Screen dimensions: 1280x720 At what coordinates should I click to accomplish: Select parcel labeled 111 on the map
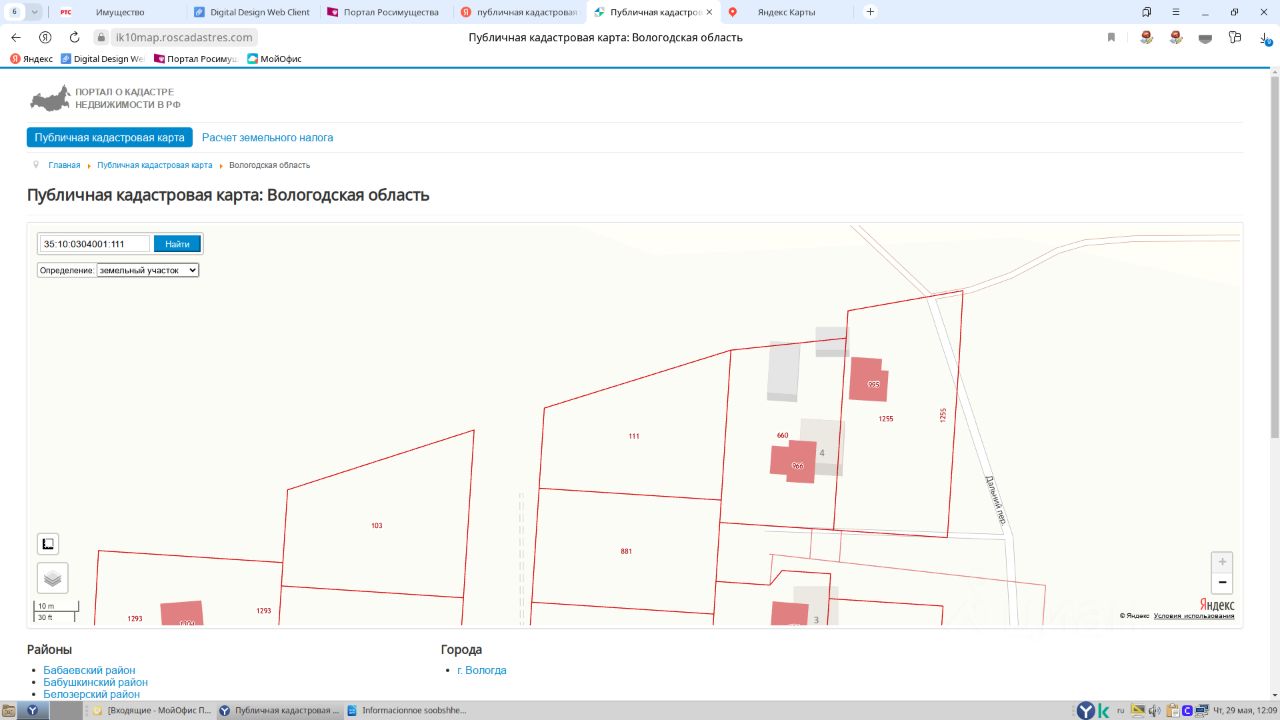(x=634, y=436)
